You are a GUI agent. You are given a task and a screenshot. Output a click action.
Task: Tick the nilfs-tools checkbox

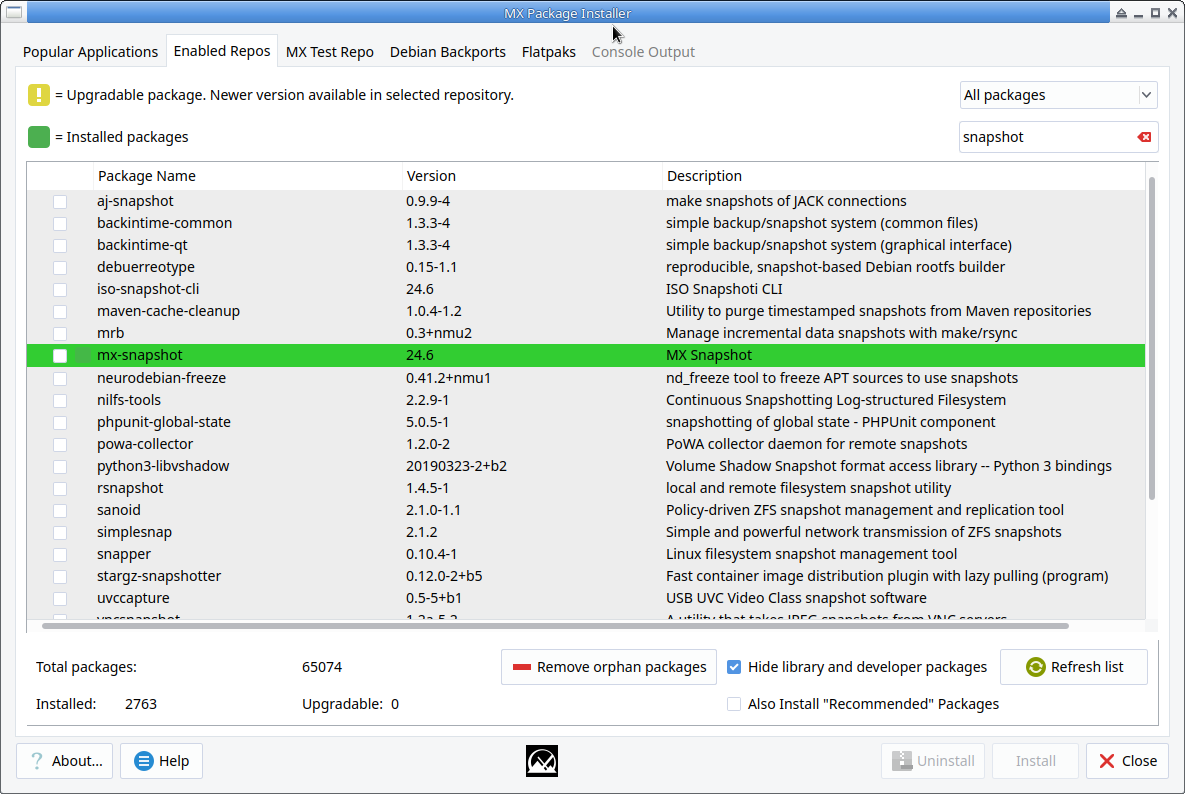coord(60,400)
